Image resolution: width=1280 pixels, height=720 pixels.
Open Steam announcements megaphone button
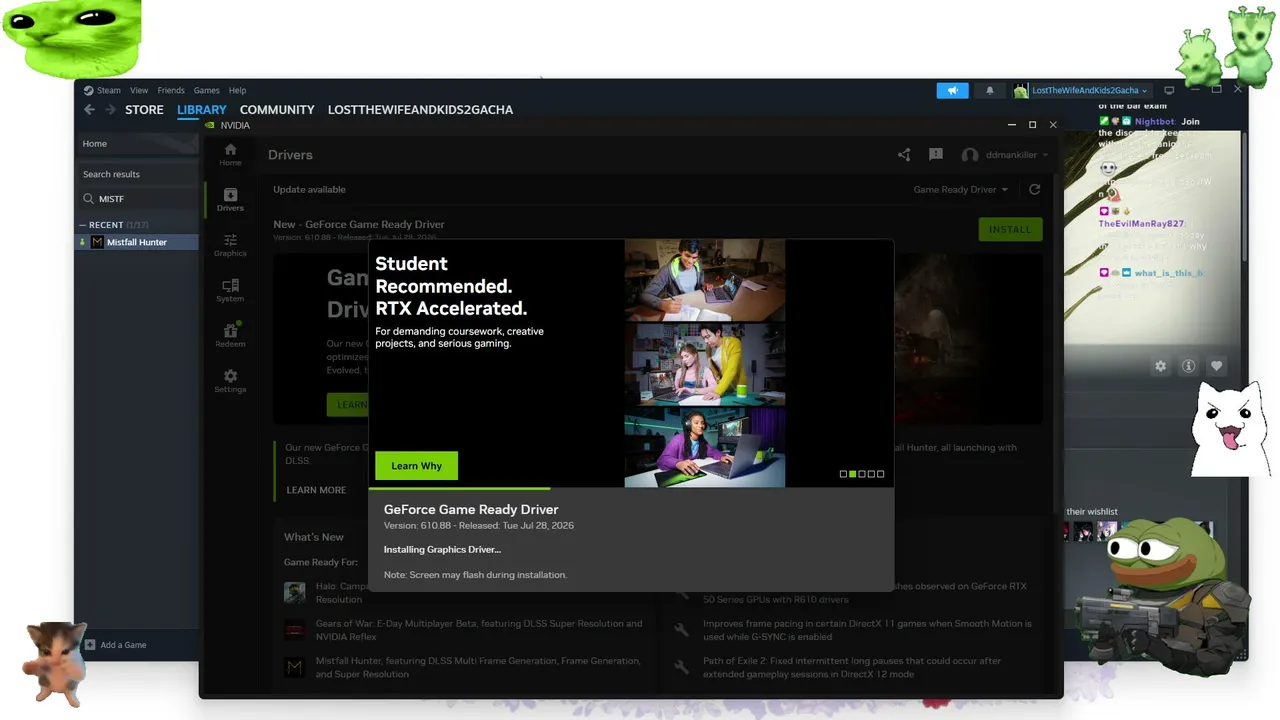coord(953,91)
